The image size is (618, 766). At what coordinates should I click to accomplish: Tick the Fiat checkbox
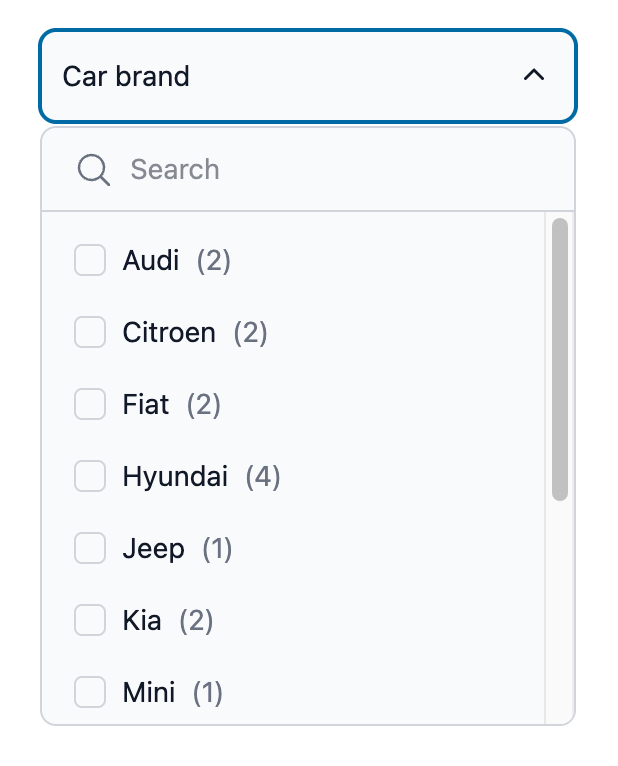[90, 405]
